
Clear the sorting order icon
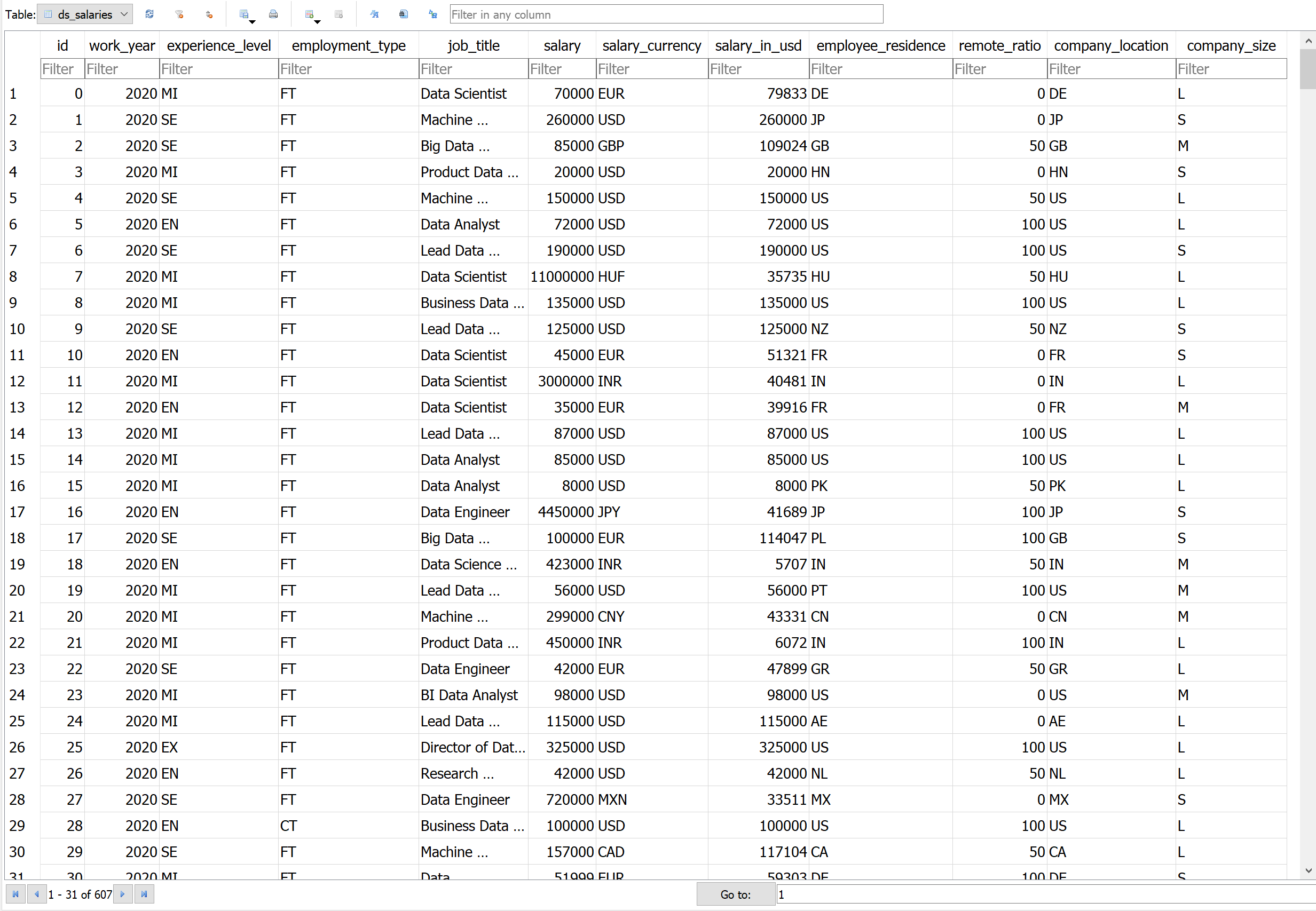[209, 14]
